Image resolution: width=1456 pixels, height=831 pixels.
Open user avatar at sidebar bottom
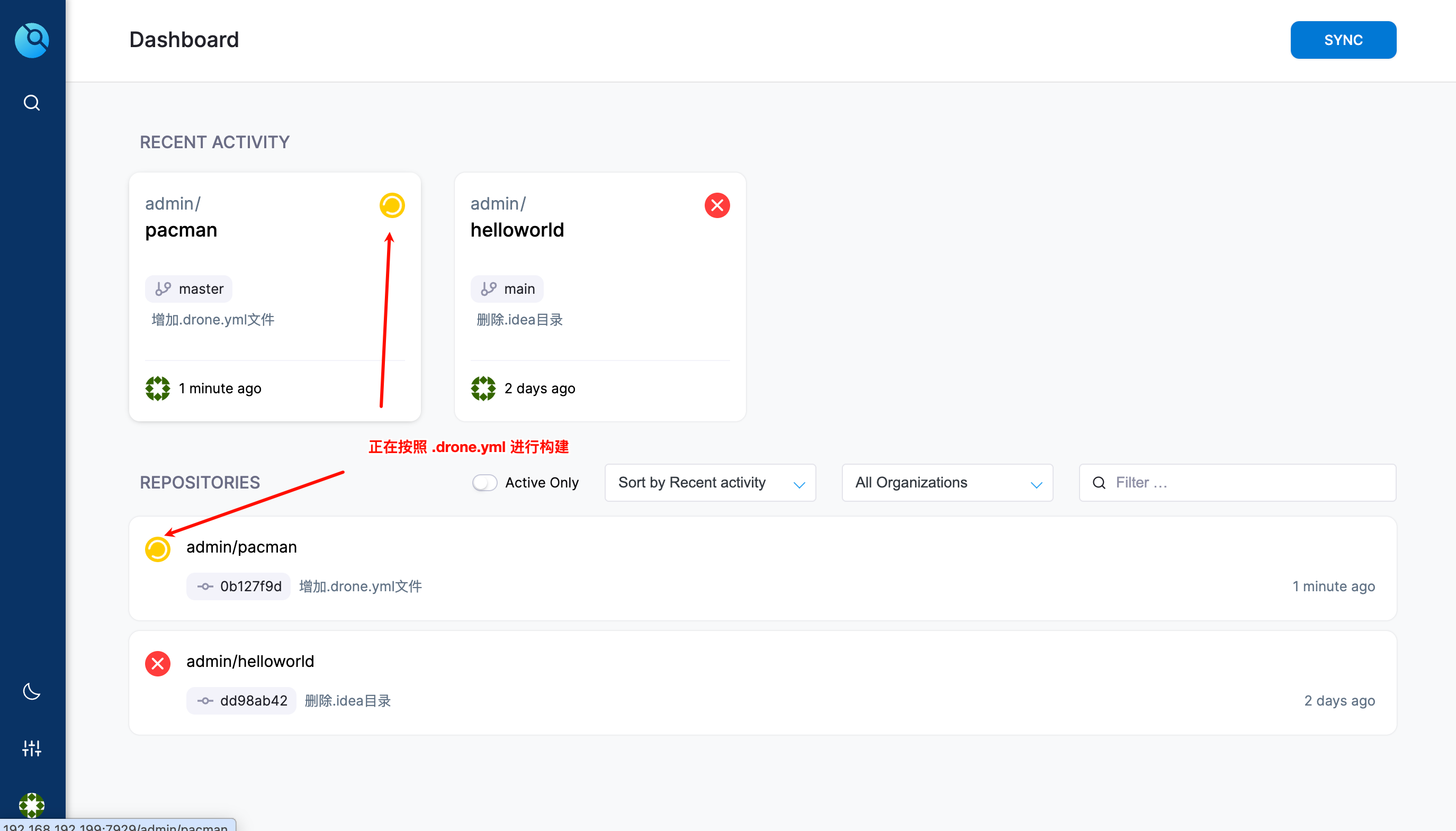pyautogui.click(x=31, y=805)
